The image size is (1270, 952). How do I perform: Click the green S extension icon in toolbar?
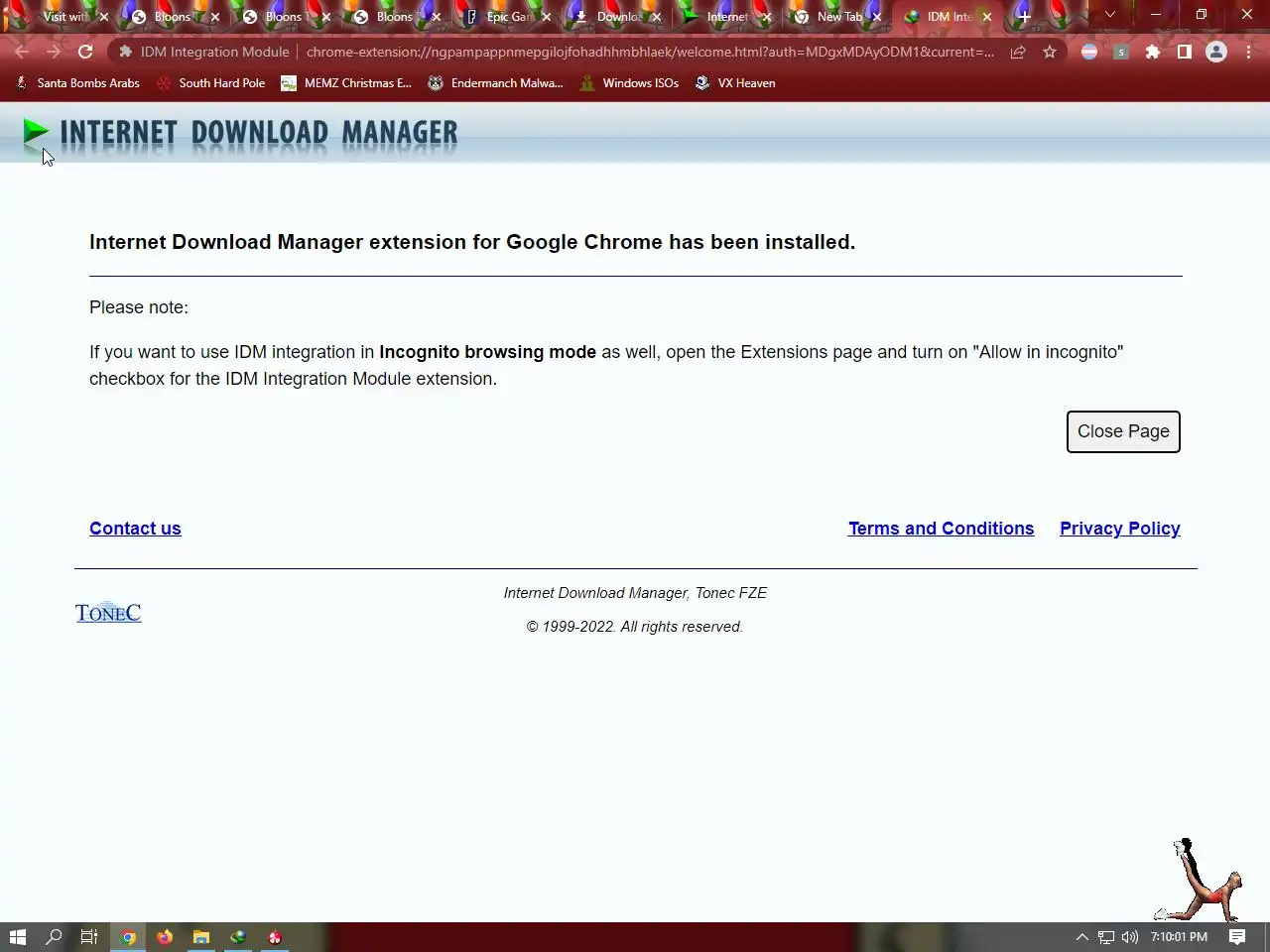(1121, 52)
